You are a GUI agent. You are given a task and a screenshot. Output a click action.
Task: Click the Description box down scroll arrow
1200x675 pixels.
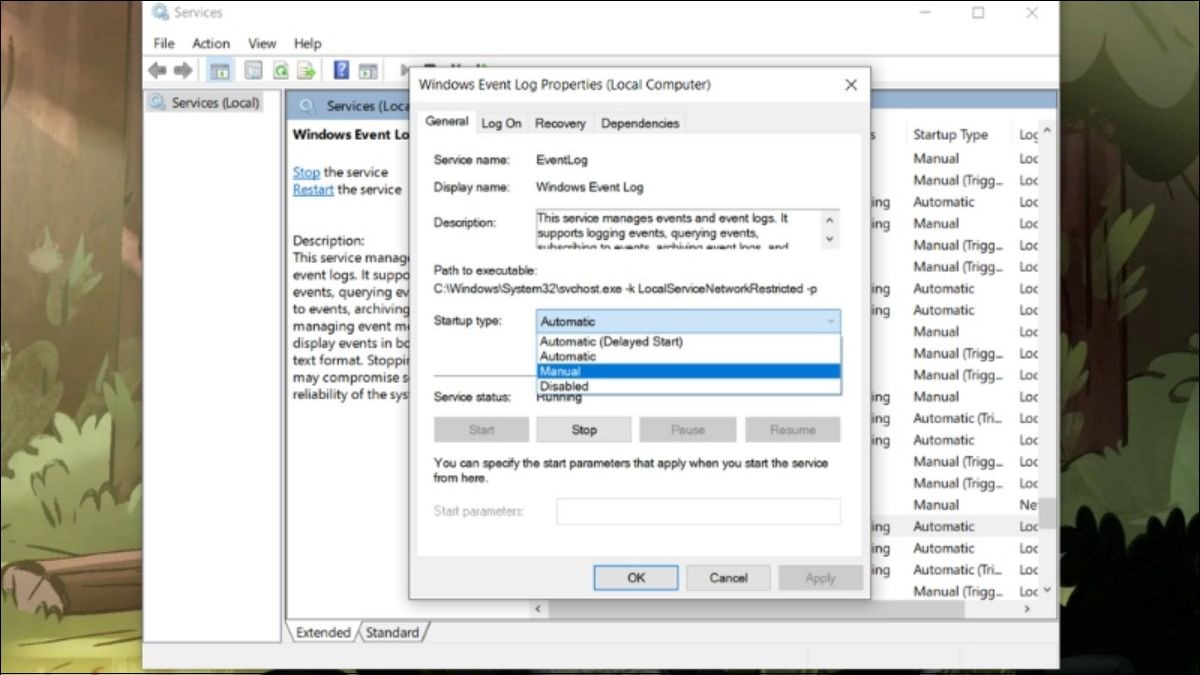829,240
